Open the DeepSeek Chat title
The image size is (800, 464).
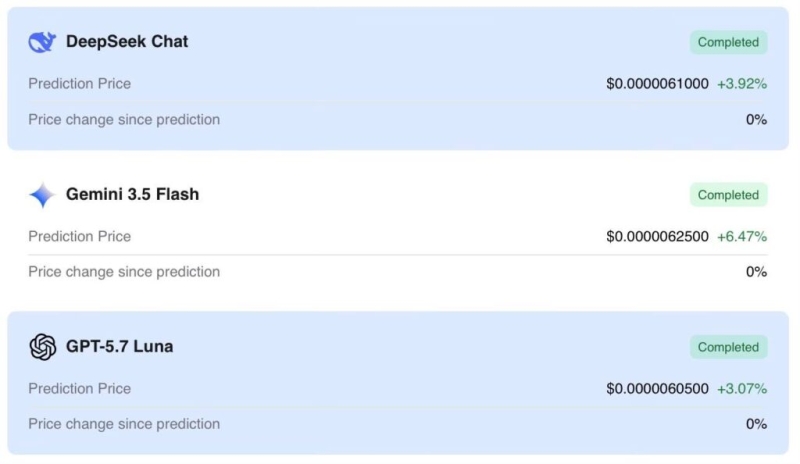[127, 41]
